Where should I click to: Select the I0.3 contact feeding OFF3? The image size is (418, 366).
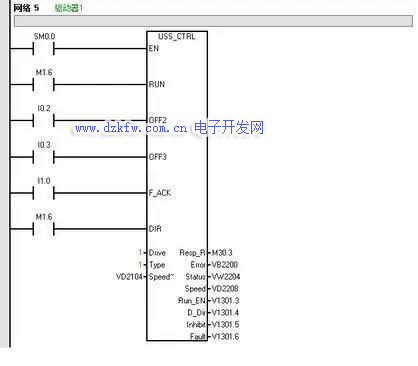tap(44, 157)
